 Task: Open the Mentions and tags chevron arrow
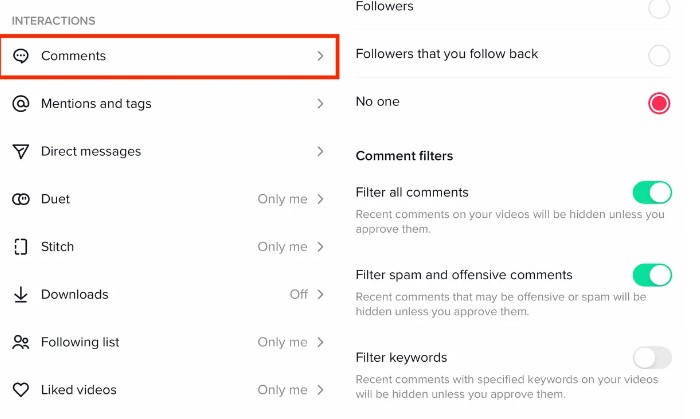(x=320, y=104)
